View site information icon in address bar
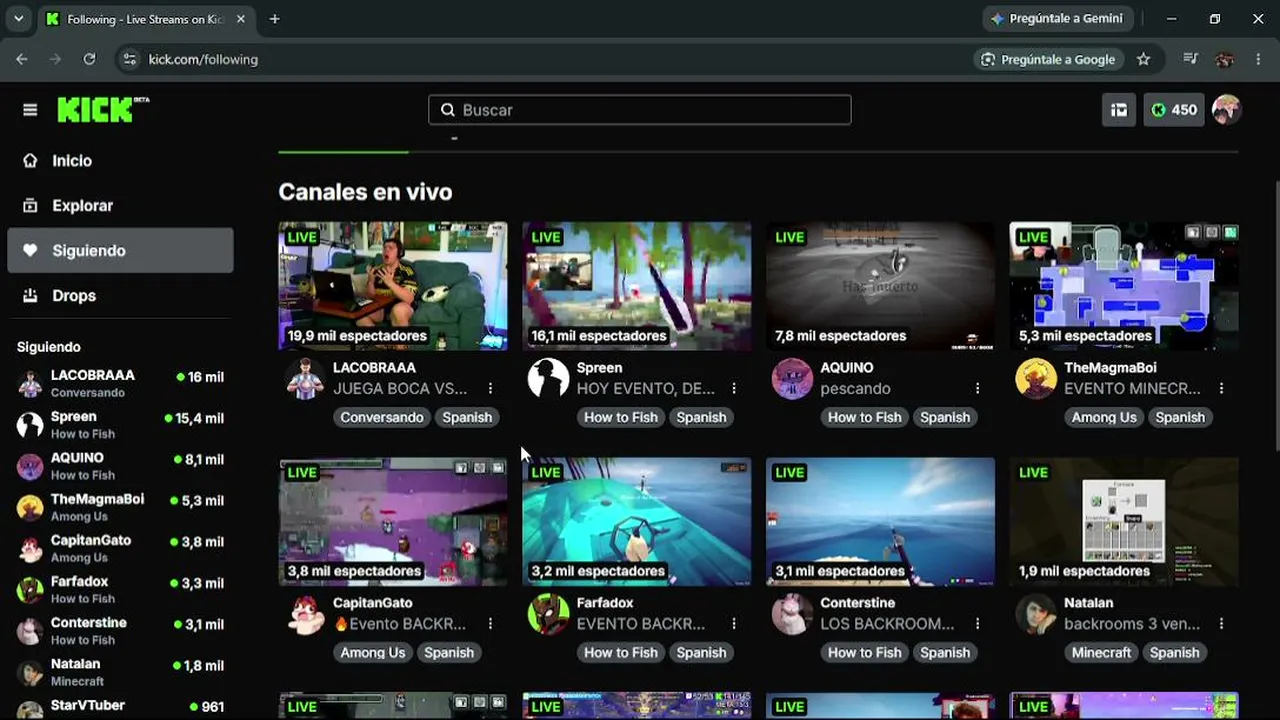 click(129, 59)
